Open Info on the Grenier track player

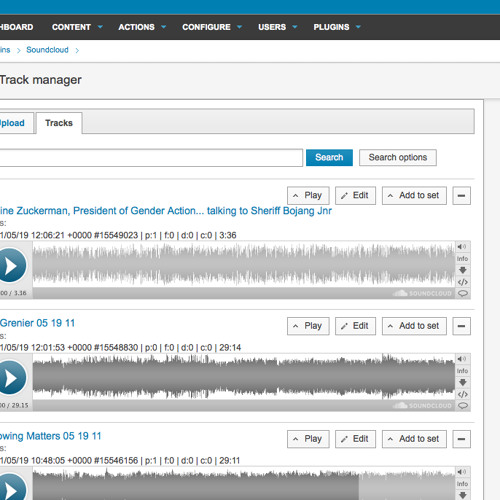click(x=462, y=371)
